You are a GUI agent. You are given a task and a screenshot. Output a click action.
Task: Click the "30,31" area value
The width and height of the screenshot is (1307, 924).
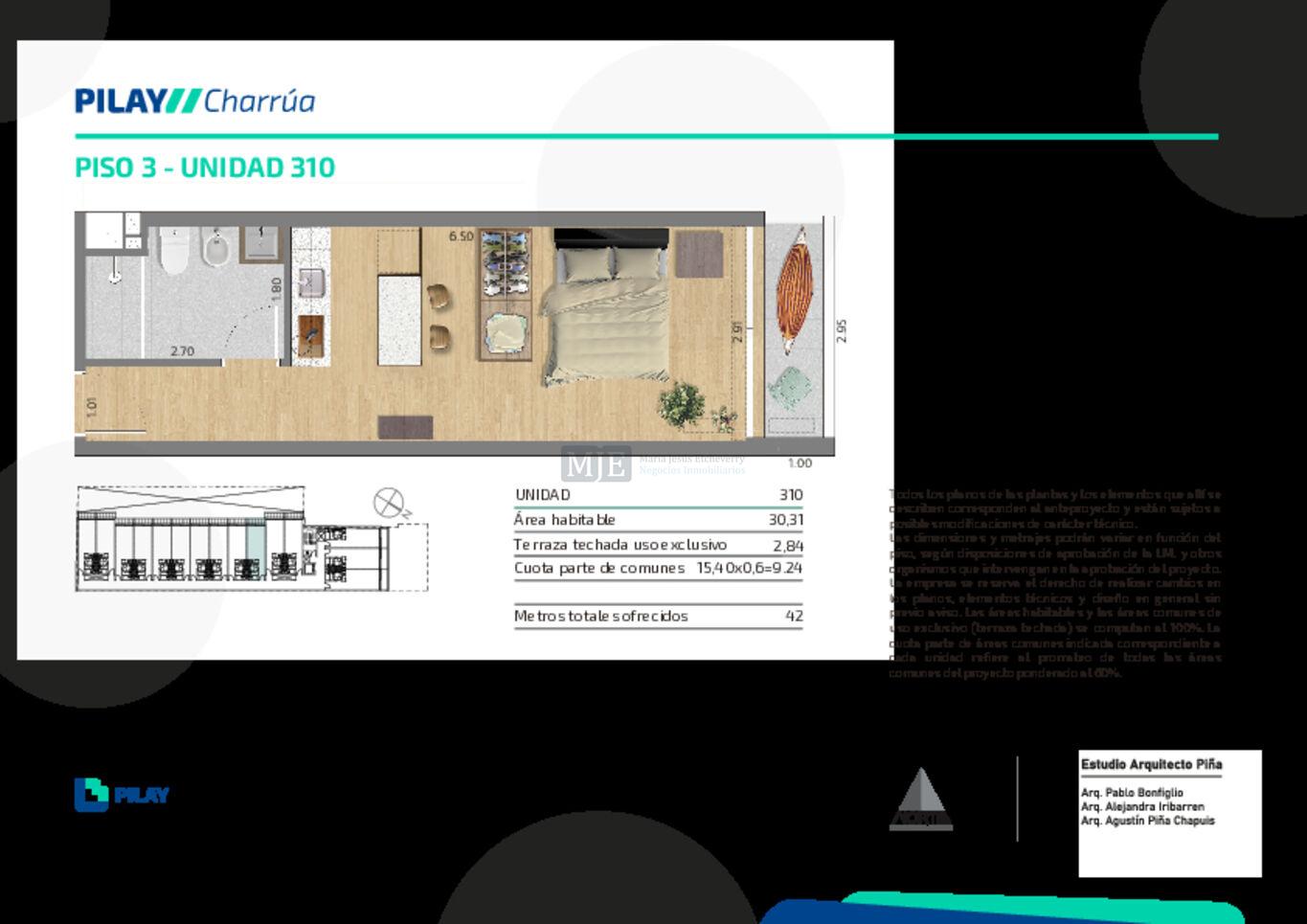click(786, 520)
